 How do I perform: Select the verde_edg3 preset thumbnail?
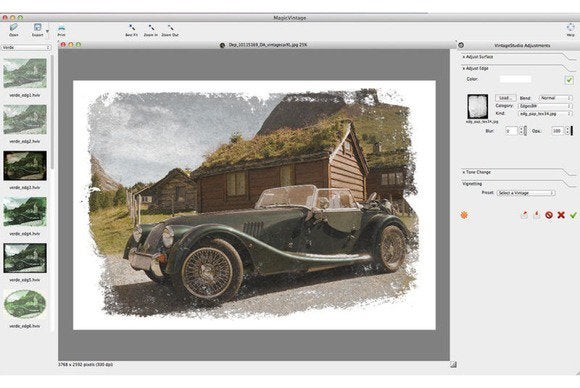(25, 166)
